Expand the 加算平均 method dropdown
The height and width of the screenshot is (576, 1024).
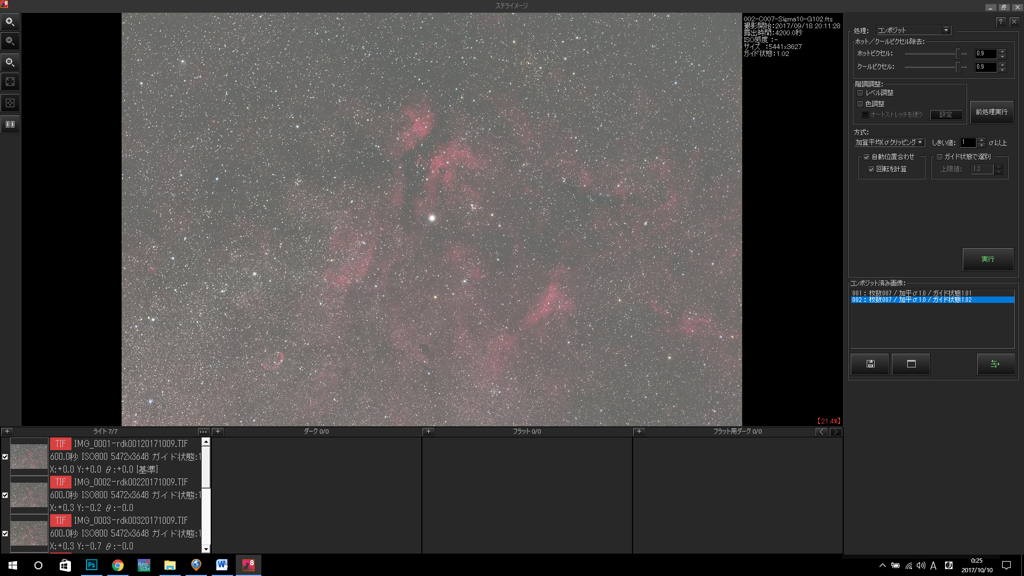point(890,142)
